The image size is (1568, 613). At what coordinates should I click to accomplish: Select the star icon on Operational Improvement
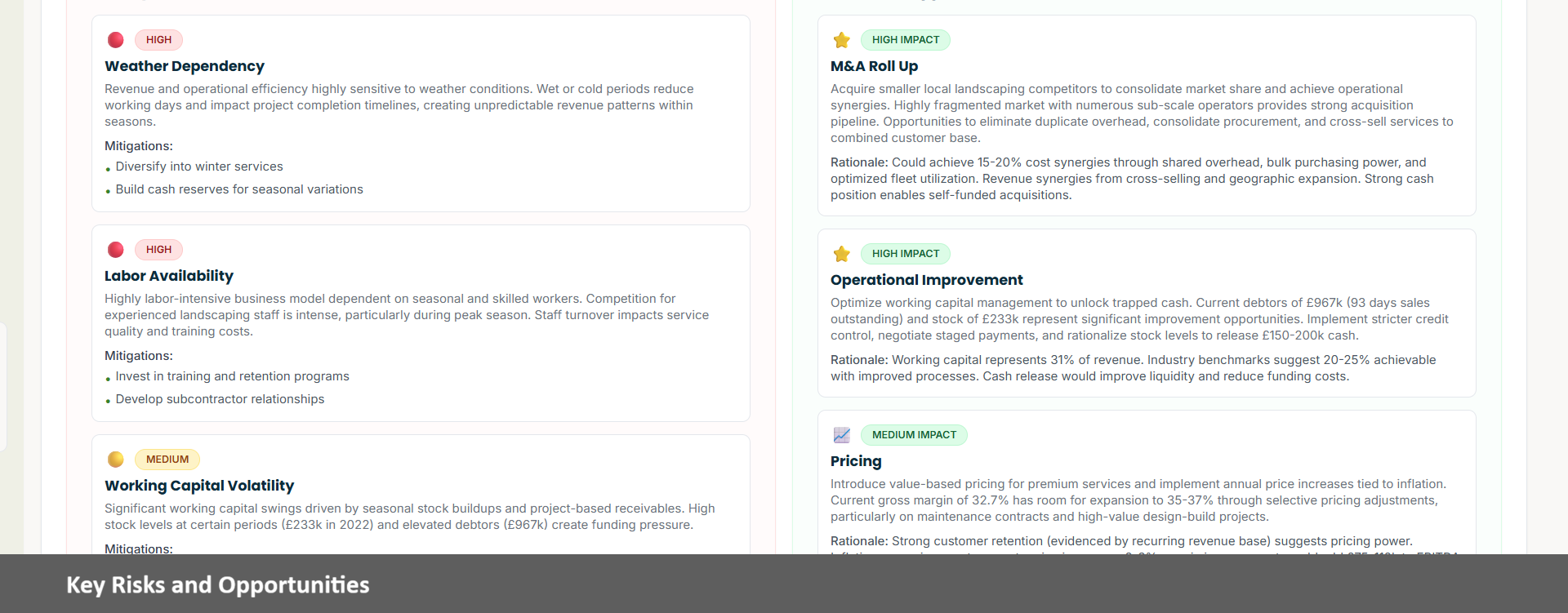(842, 253)
